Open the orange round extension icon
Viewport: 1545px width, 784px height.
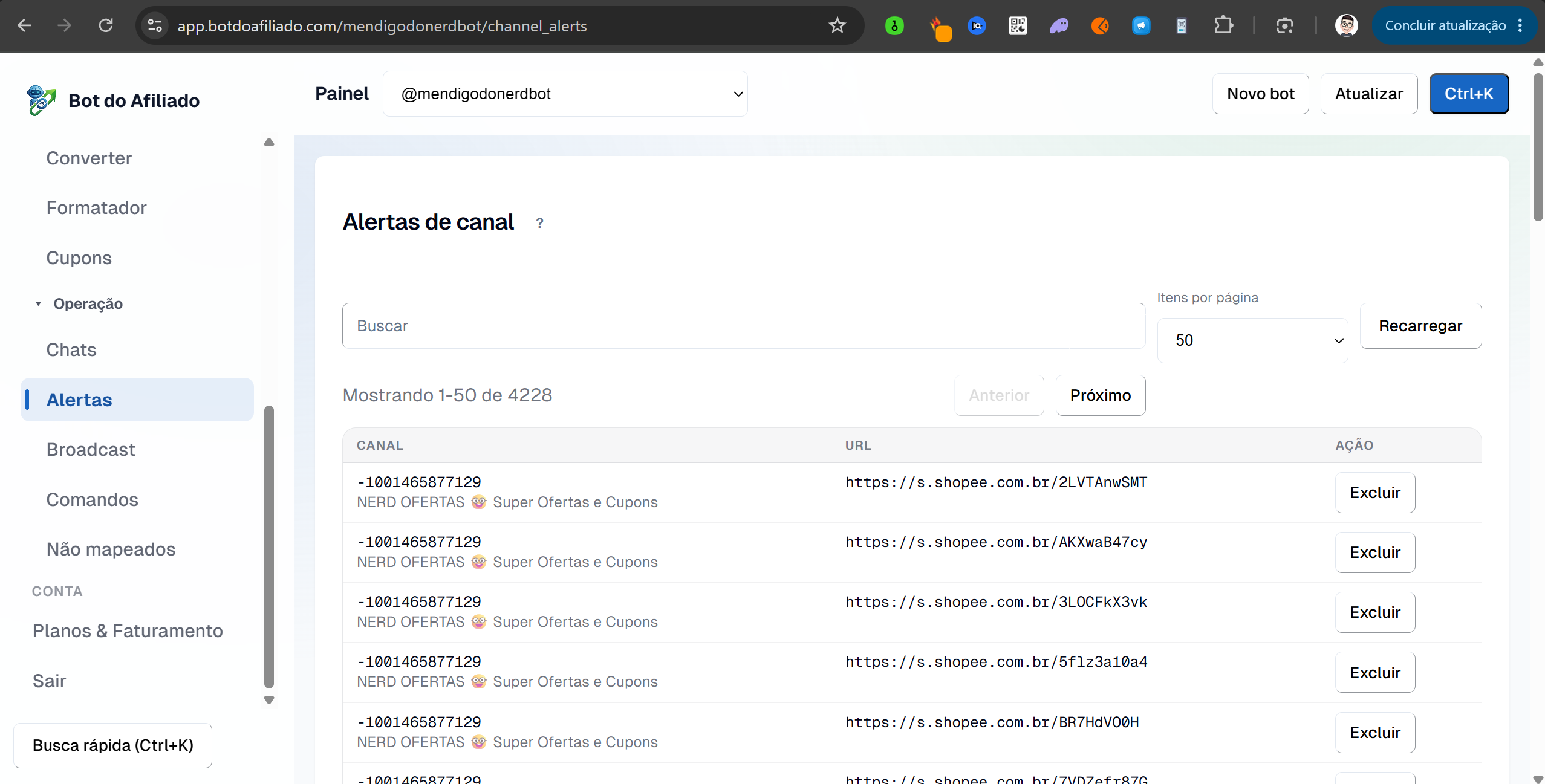(1100, 25)
